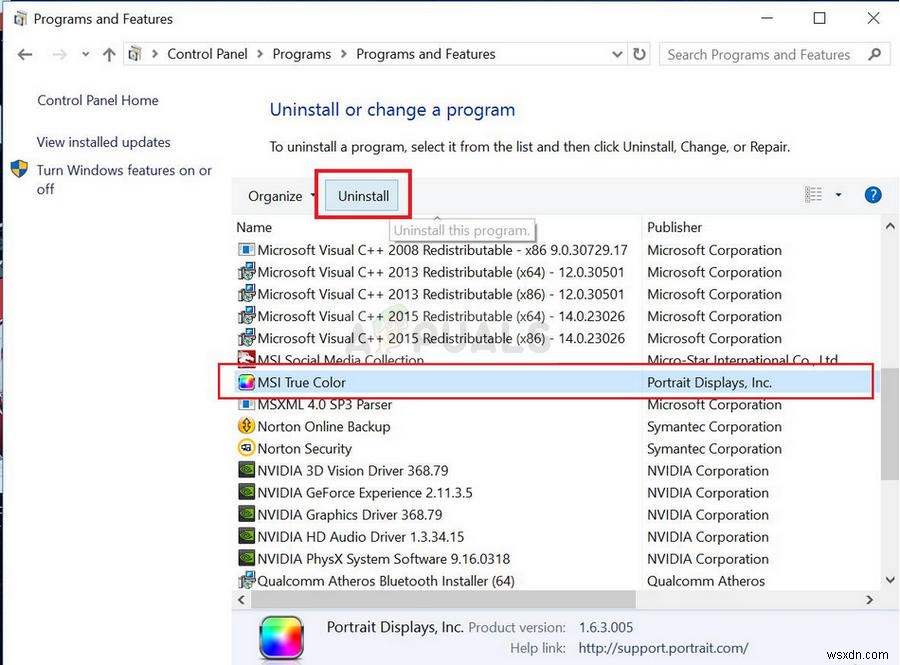Image resolution: width=900 pixels, height=665 pixels.
Task: Select MSI Social Media Collection icon
Action: tap(246, 358)
